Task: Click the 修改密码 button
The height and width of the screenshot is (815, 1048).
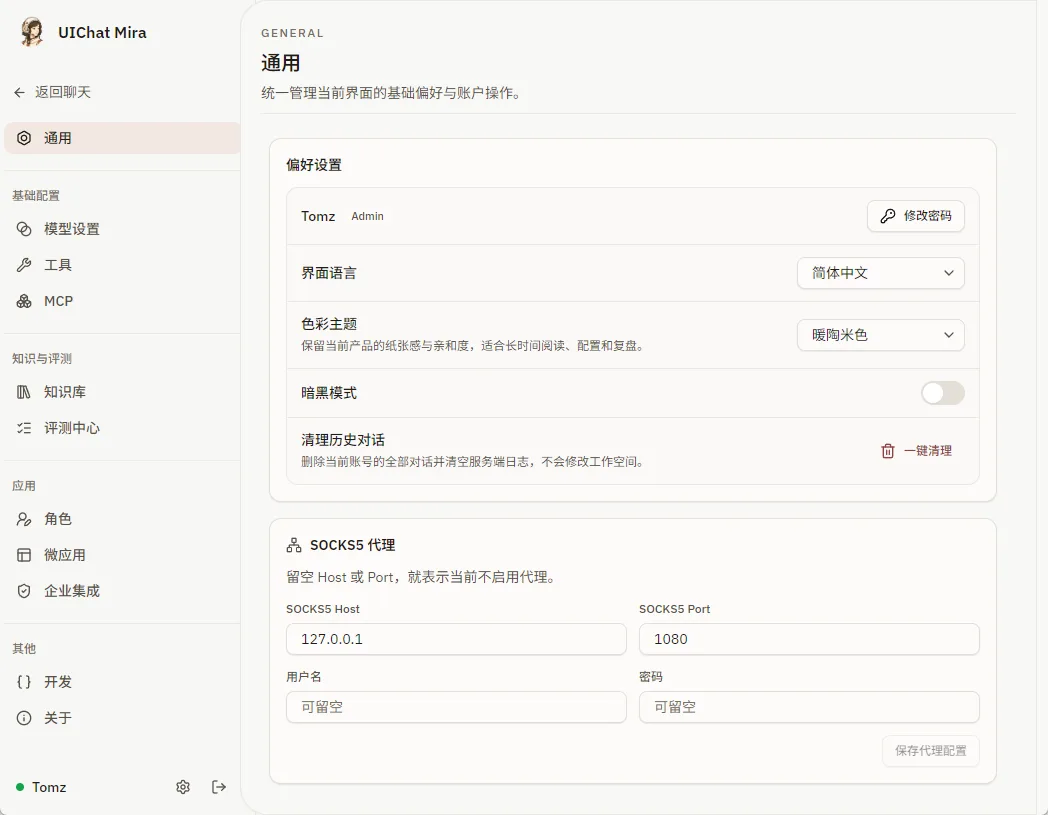Action: [x=916, y=216]
